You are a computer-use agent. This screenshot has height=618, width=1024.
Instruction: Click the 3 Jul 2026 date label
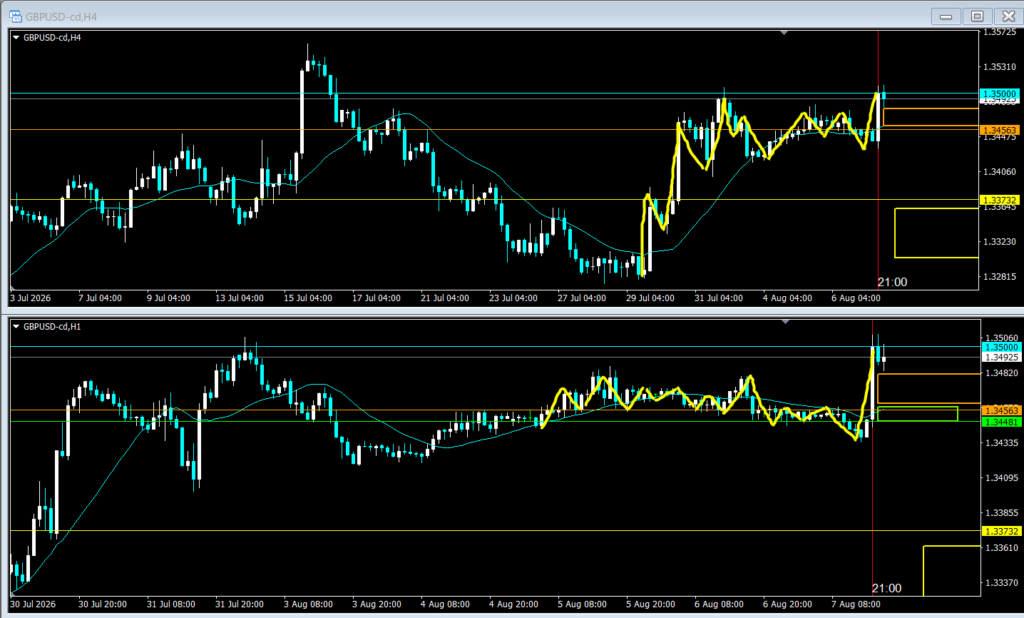click(x=30, y=298)
